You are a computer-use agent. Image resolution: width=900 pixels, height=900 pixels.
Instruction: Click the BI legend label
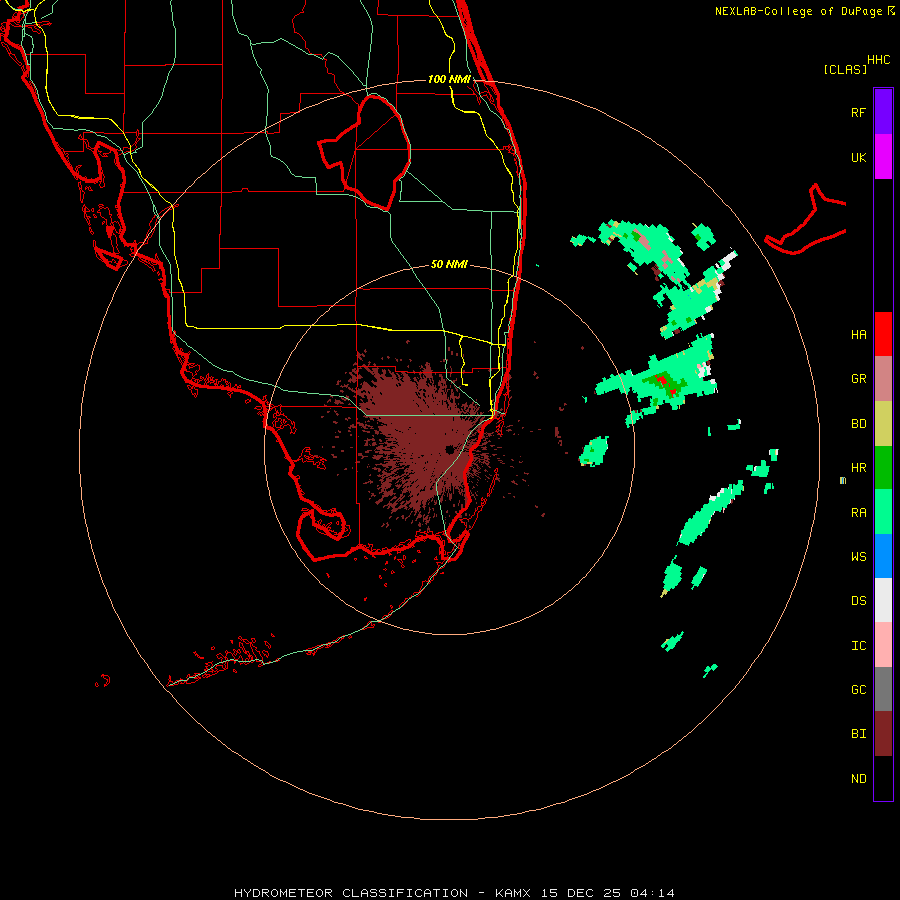click(x=858, y=734)
